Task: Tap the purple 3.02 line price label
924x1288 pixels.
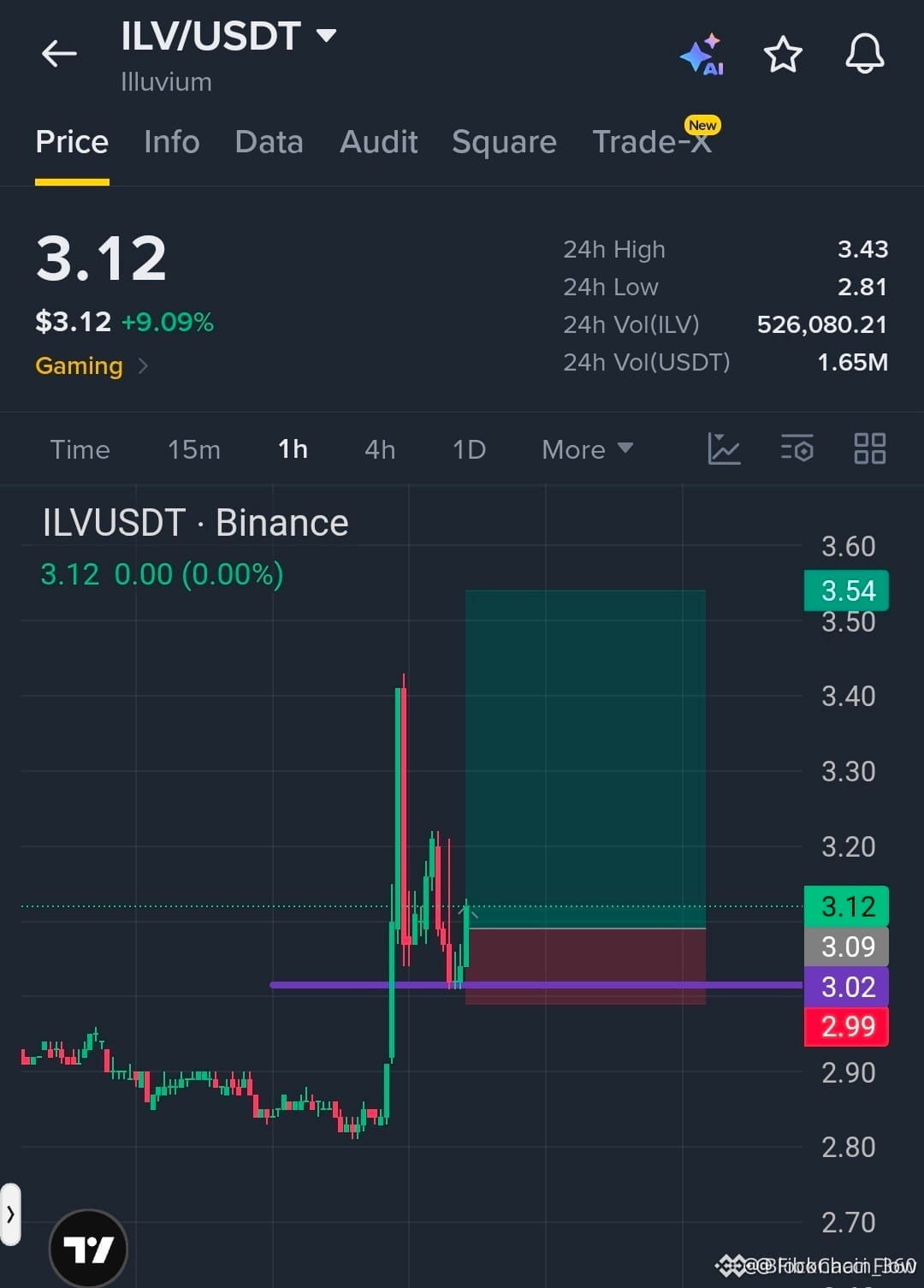Action: tap(846, 987)
